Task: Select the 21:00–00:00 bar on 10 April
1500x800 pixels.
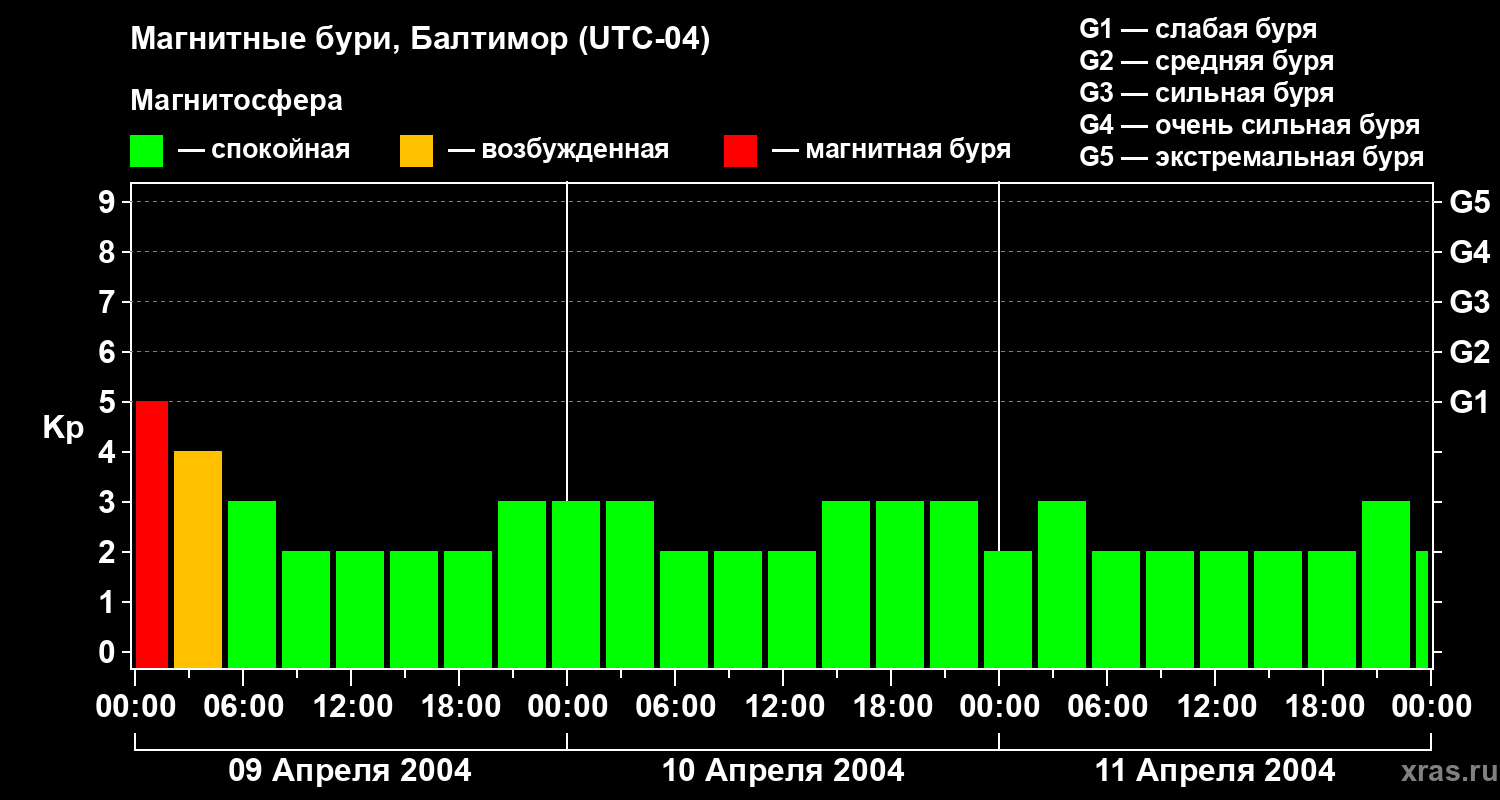Action: [954, 584]
